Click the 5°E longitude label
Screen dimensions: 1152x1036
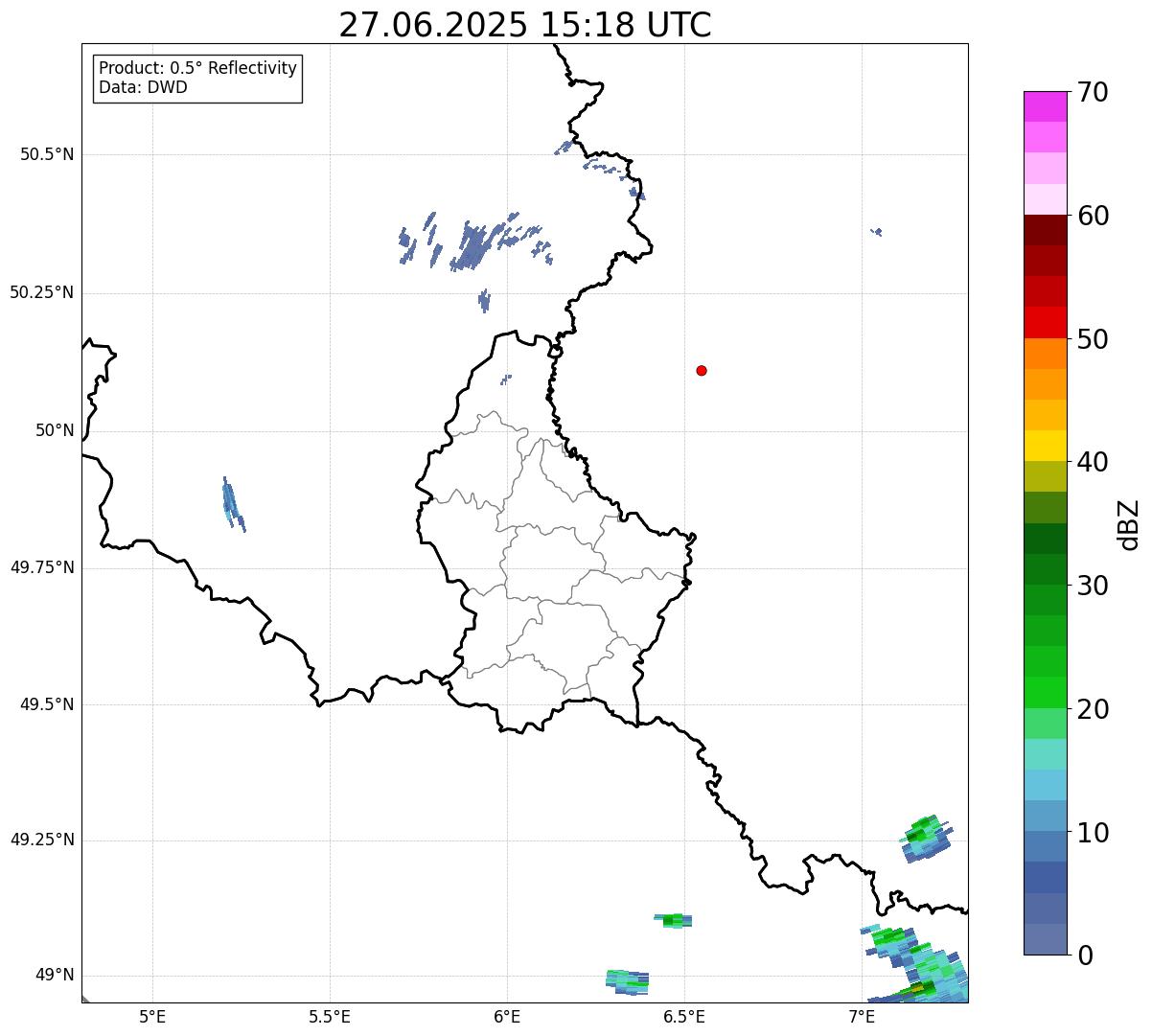(152, 1016)
